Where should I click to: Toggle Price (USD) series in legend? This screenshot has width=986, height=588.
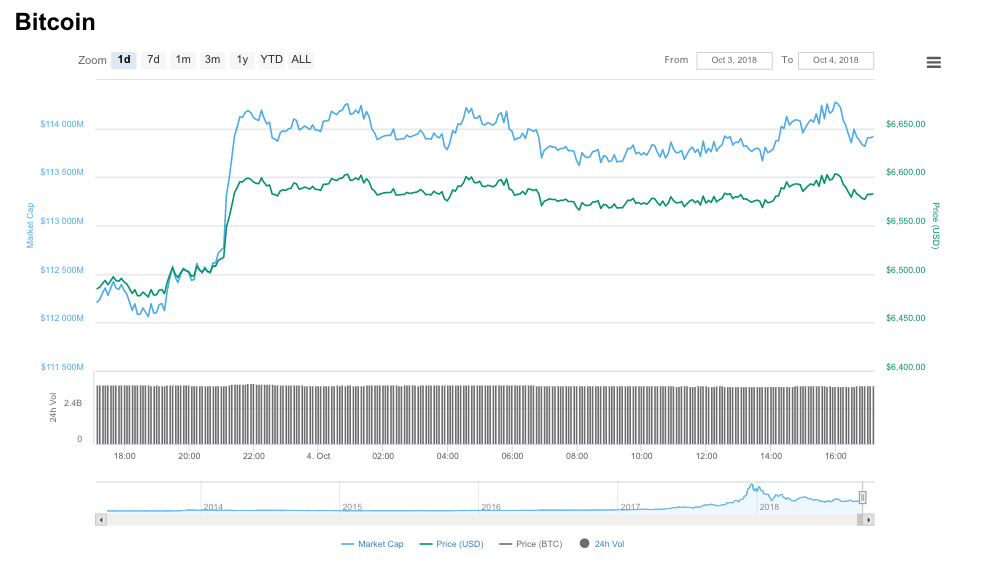coord(451,544)
